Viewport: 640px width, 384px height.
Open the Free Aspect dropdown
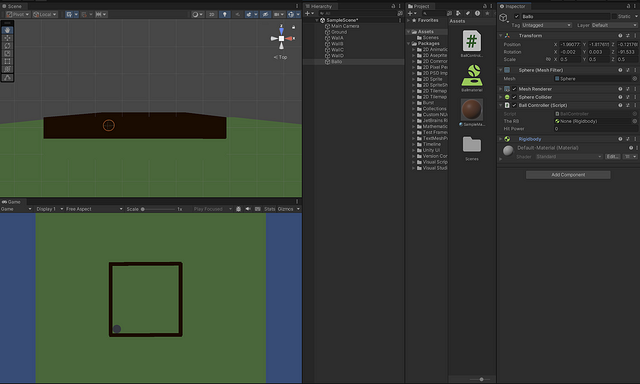(94, 209)
